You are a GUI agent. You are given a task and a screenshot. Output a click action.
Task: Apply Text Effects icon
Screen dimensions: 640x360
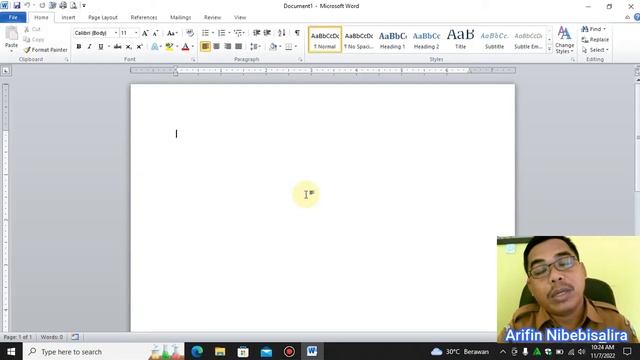tap(155, 47)
